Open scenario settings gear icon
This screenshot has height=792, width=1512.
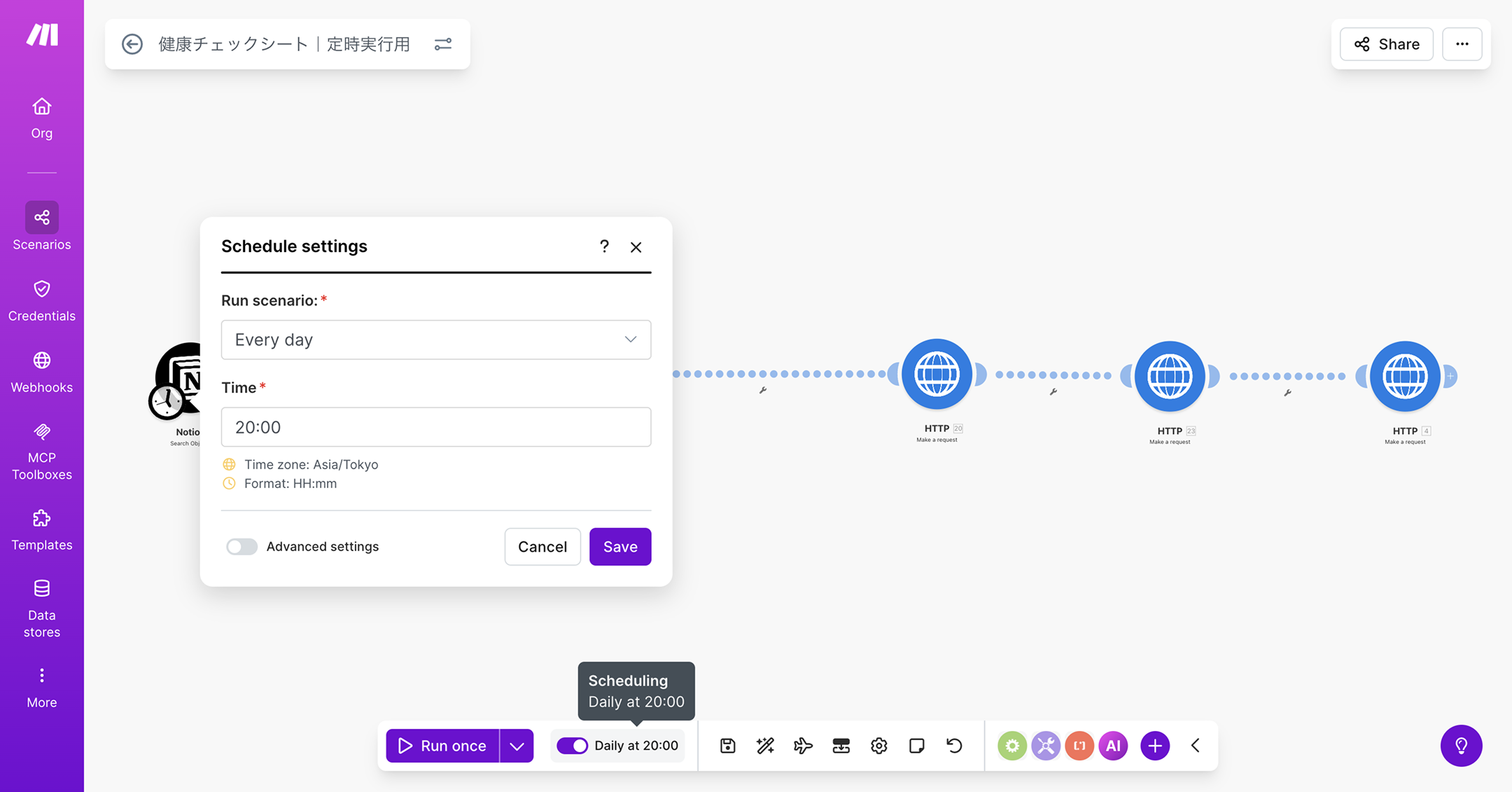[x=878, y=746]
